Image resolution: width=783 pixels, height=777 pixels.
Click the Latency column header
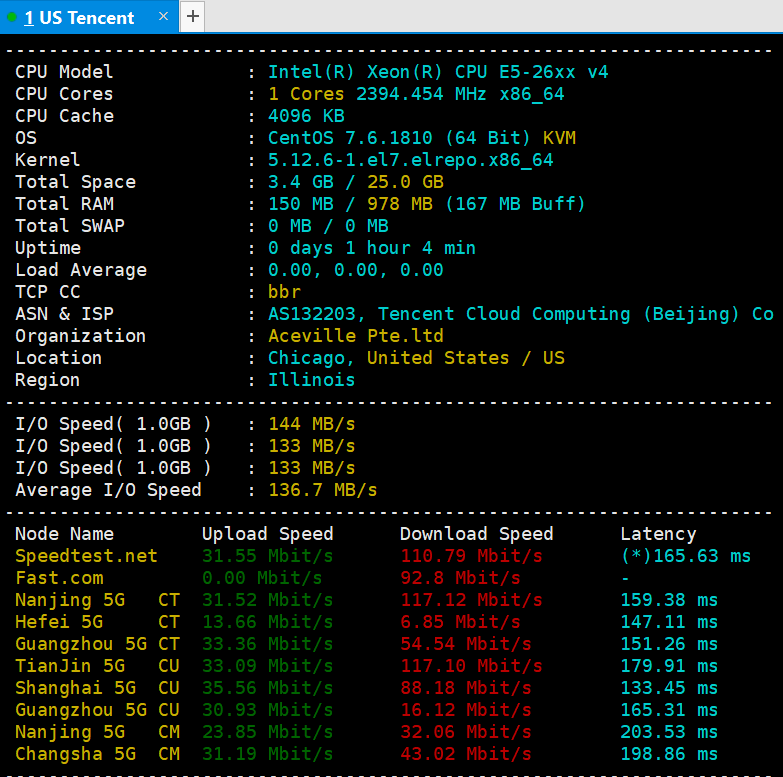(658, 534)
